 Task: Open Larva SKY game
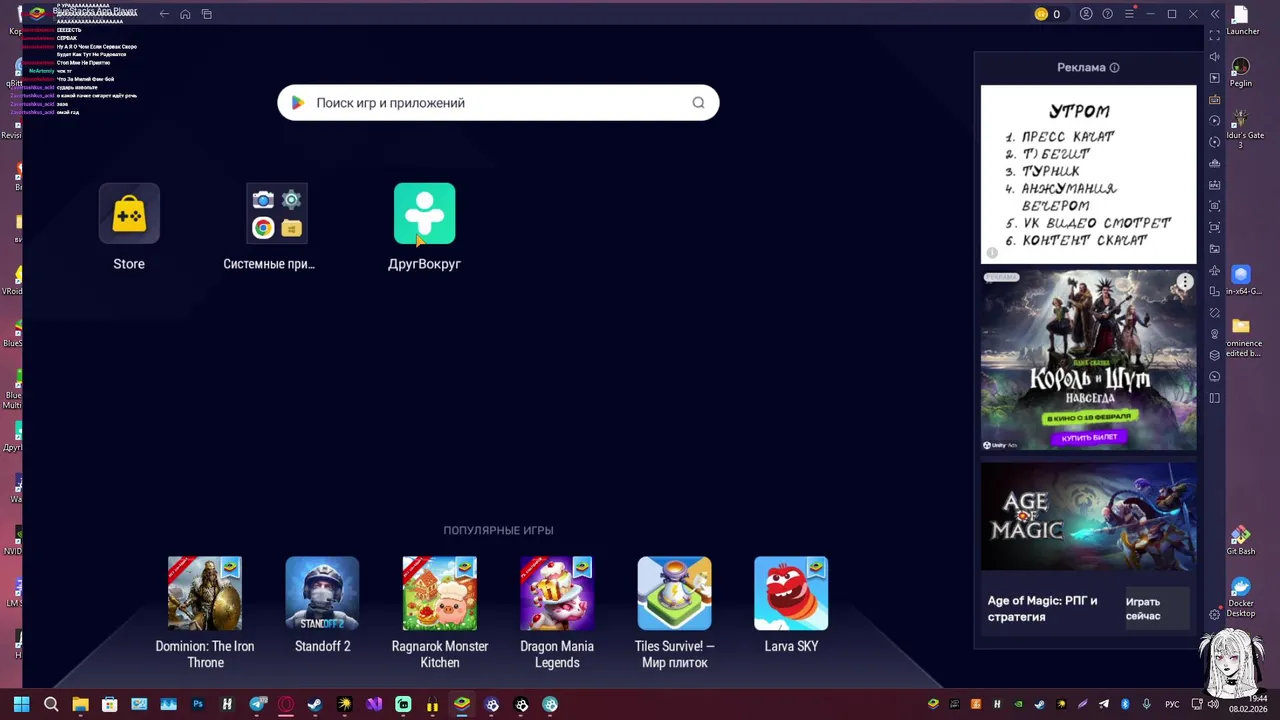tap(791, 605)
